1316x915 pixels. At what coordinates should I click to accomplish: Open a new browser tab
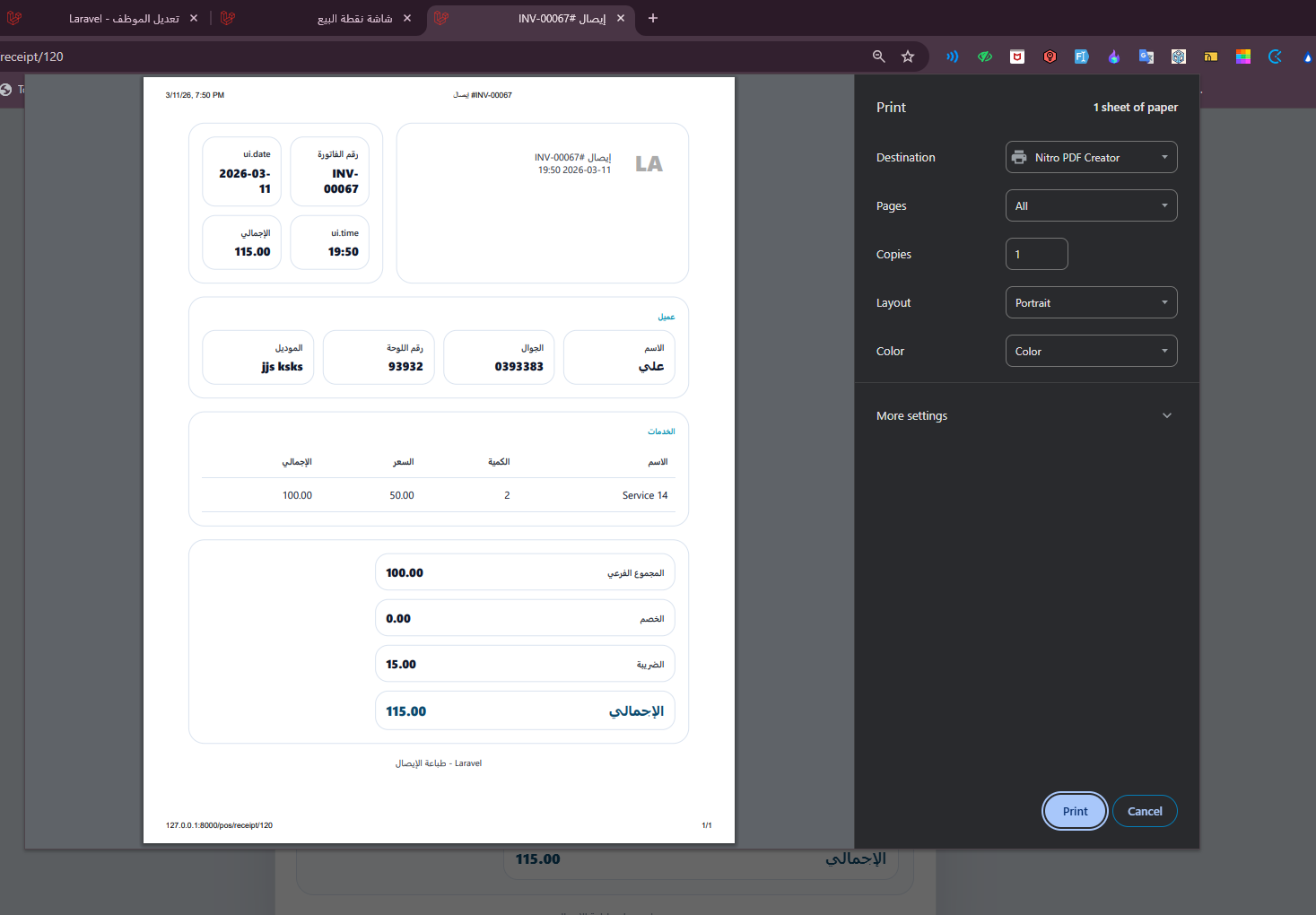click(653, 18)
